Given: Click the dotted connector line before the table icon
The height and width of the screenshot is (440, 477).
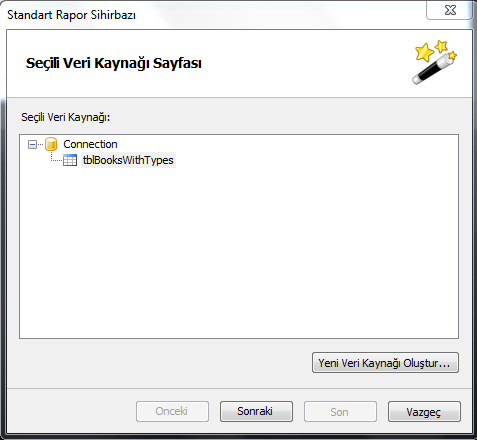Looking at the screenshot, I should click(x=56, y=158).
